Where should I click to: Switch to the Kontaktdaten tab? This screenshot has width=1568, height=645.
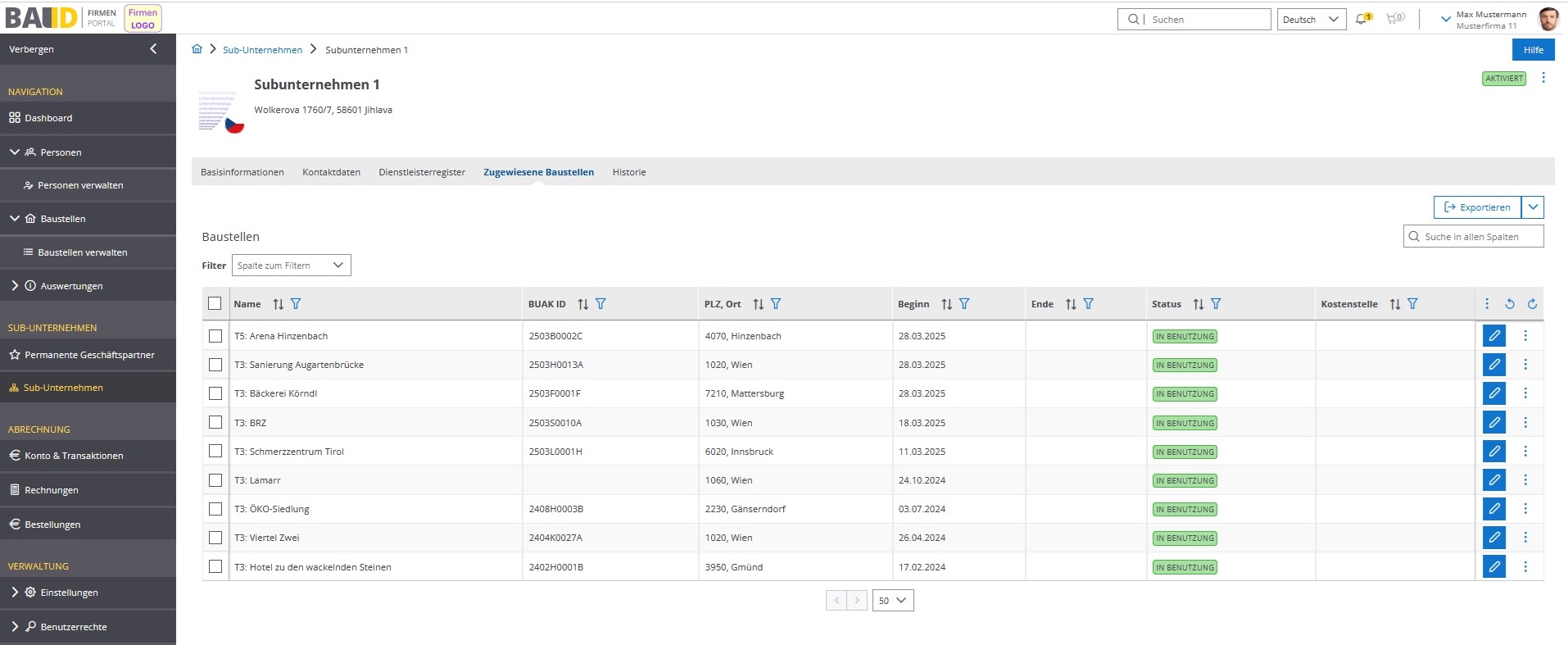pyautogui.click(x=331, y=172)
